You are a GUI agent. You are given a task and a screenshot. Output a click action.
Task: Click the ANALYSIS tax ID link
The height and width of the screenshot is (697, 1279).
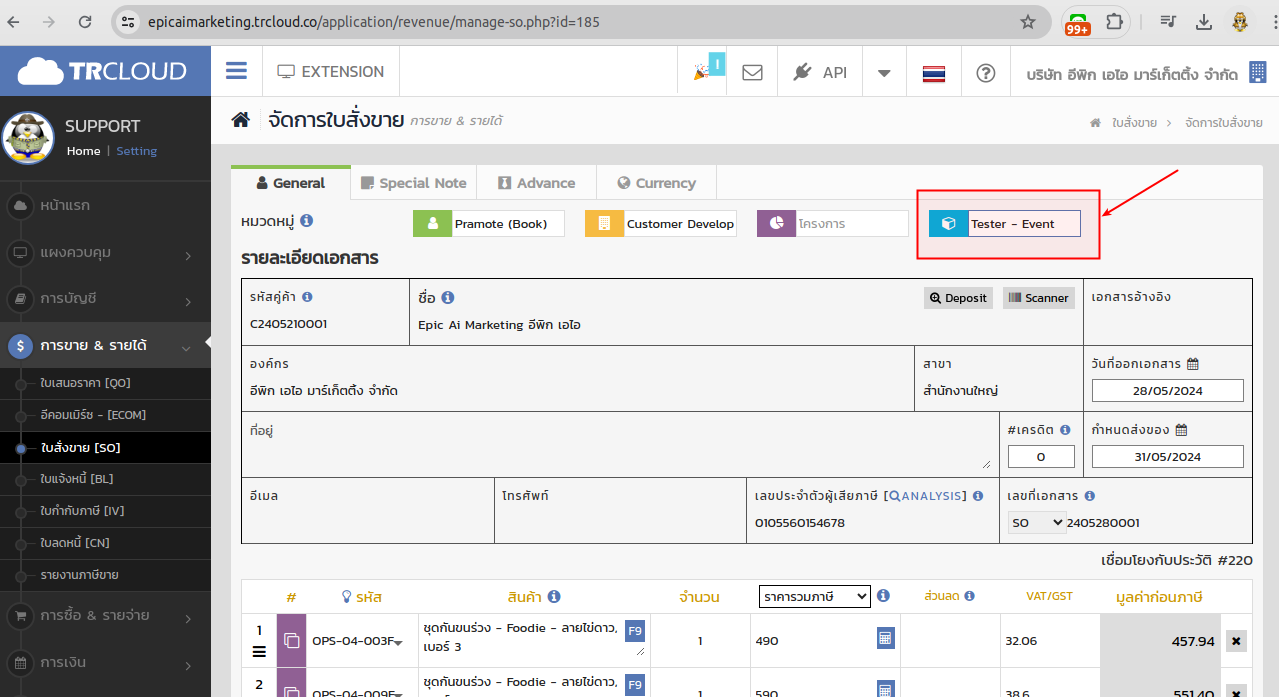click(x=927, y=496)
